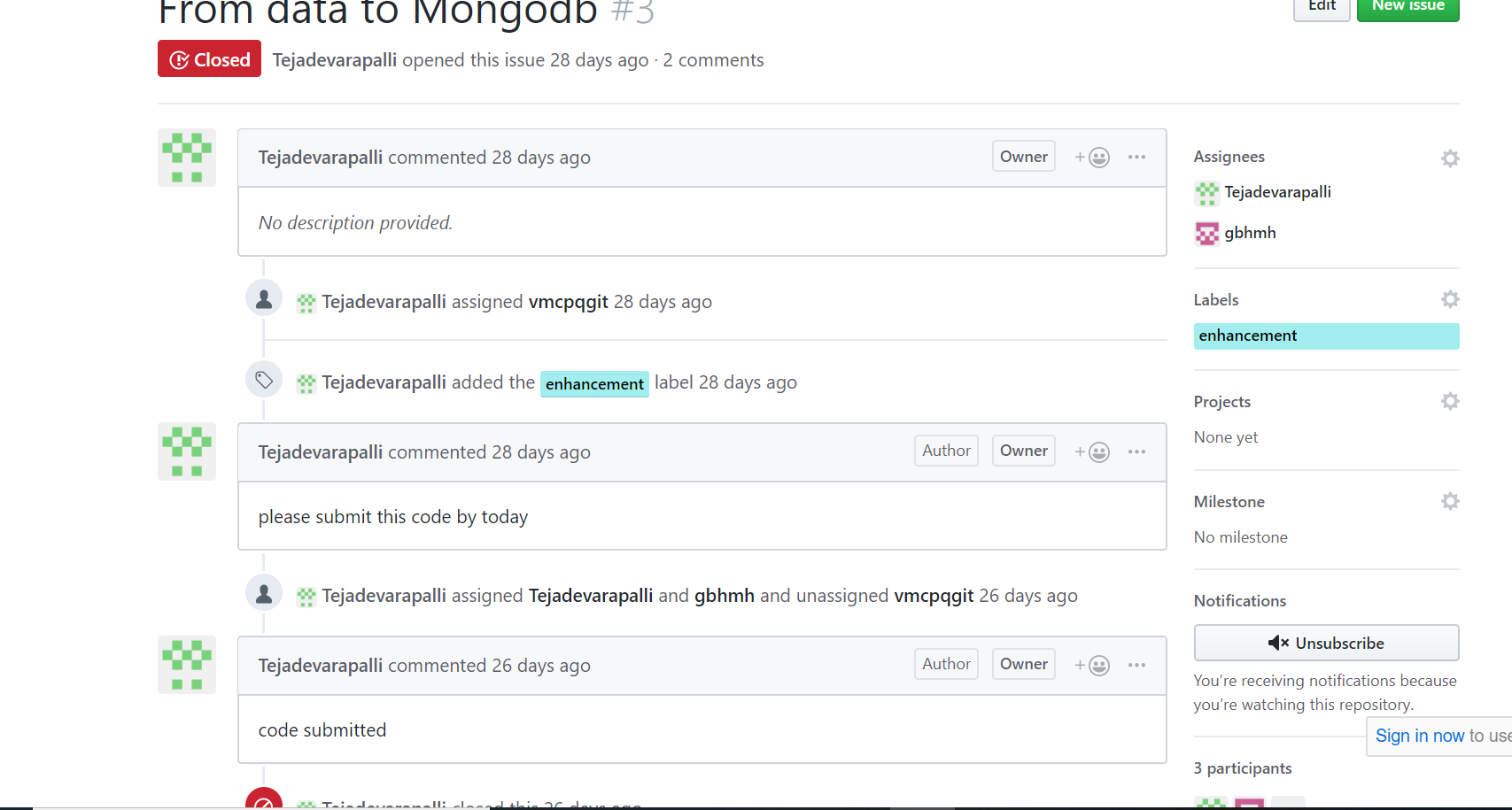This screenshot has width=1512, height=810.
Task: Click '28 days ago' timestamp in first comment
Action: (541, 158)
